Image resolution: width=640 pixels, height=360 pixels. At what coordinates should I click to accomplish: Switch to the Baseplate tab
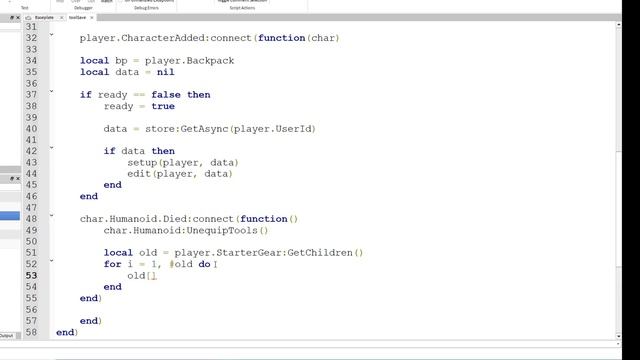[44, 18]
